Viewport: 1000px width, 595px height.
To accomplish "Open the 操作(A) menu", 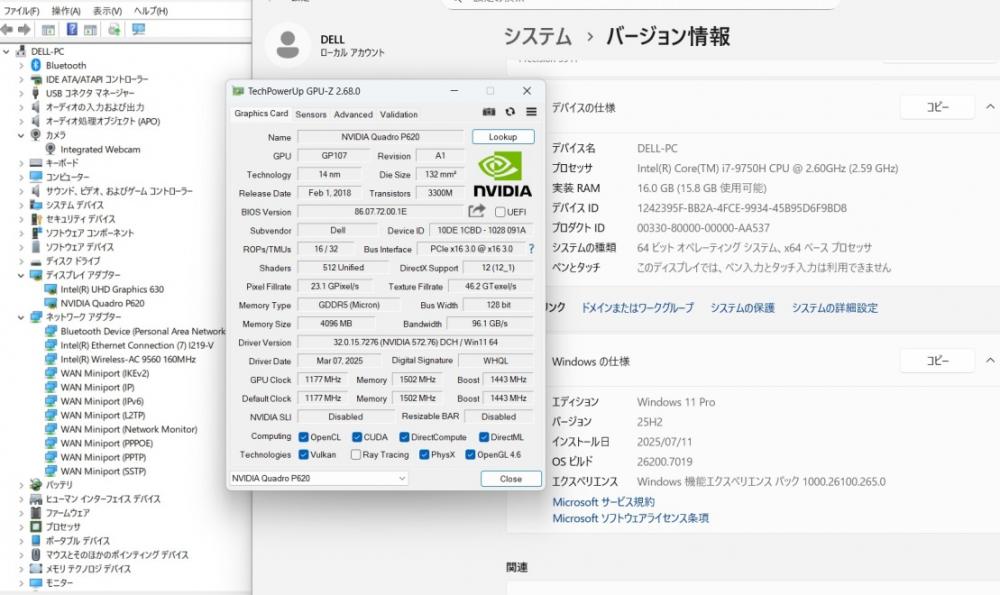I will click(x=66, y=11).
